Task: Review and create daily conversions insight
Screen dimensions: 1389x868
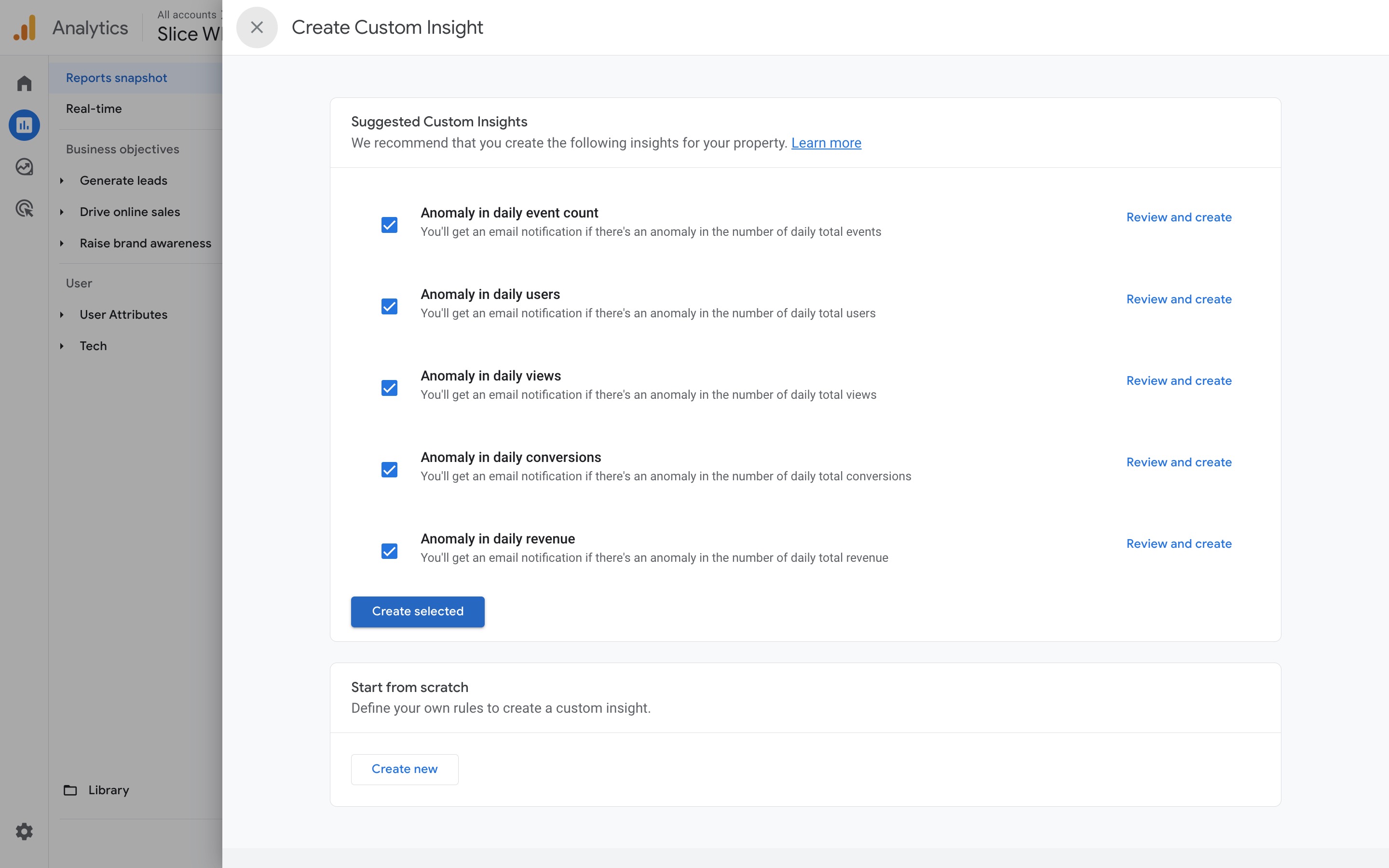Action: point(1179,462)
